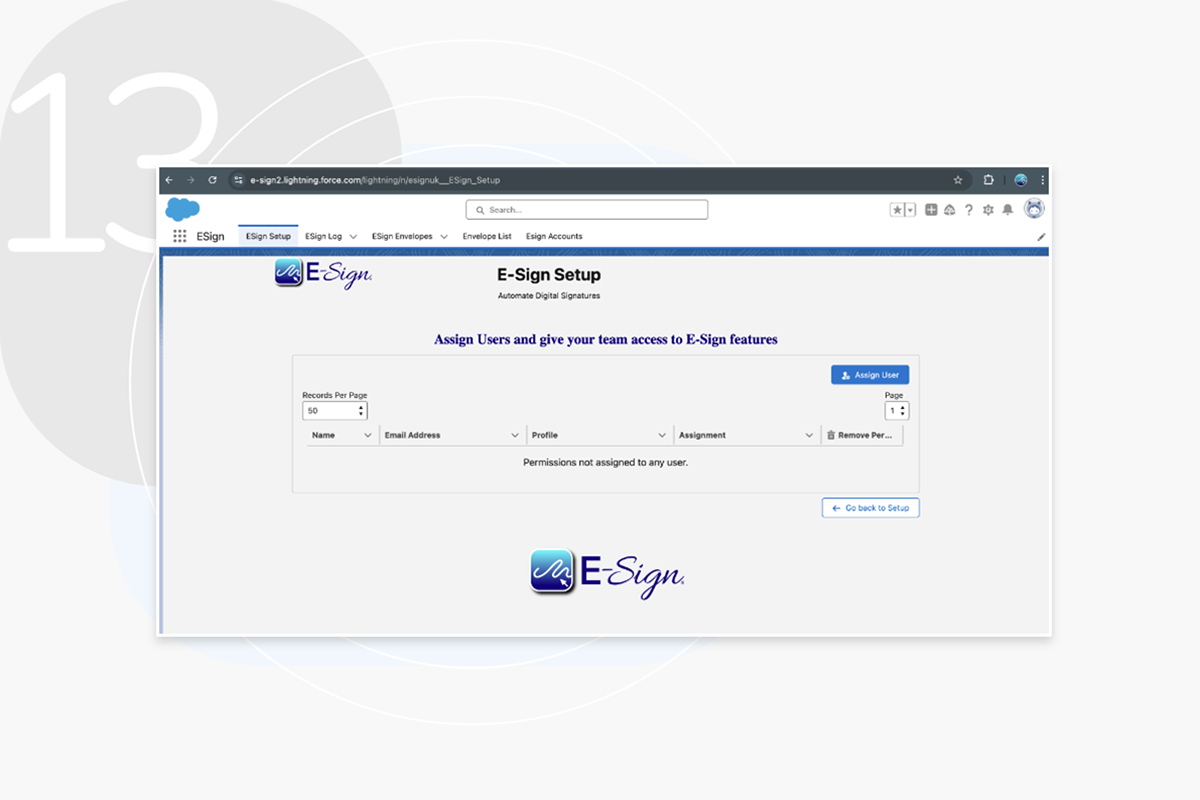This screenshot has height=800, width=1200.
Task: Expand ESign Envelopes tab chevron
Action: click(444, 237)
